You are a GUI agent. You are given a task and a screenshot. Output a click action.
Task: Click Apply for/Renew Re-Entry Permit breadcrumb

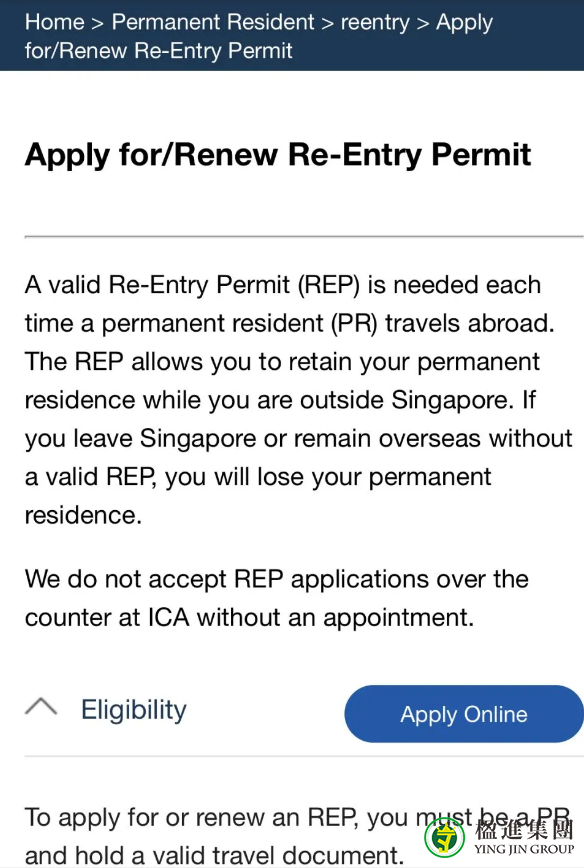pos(259,37)
